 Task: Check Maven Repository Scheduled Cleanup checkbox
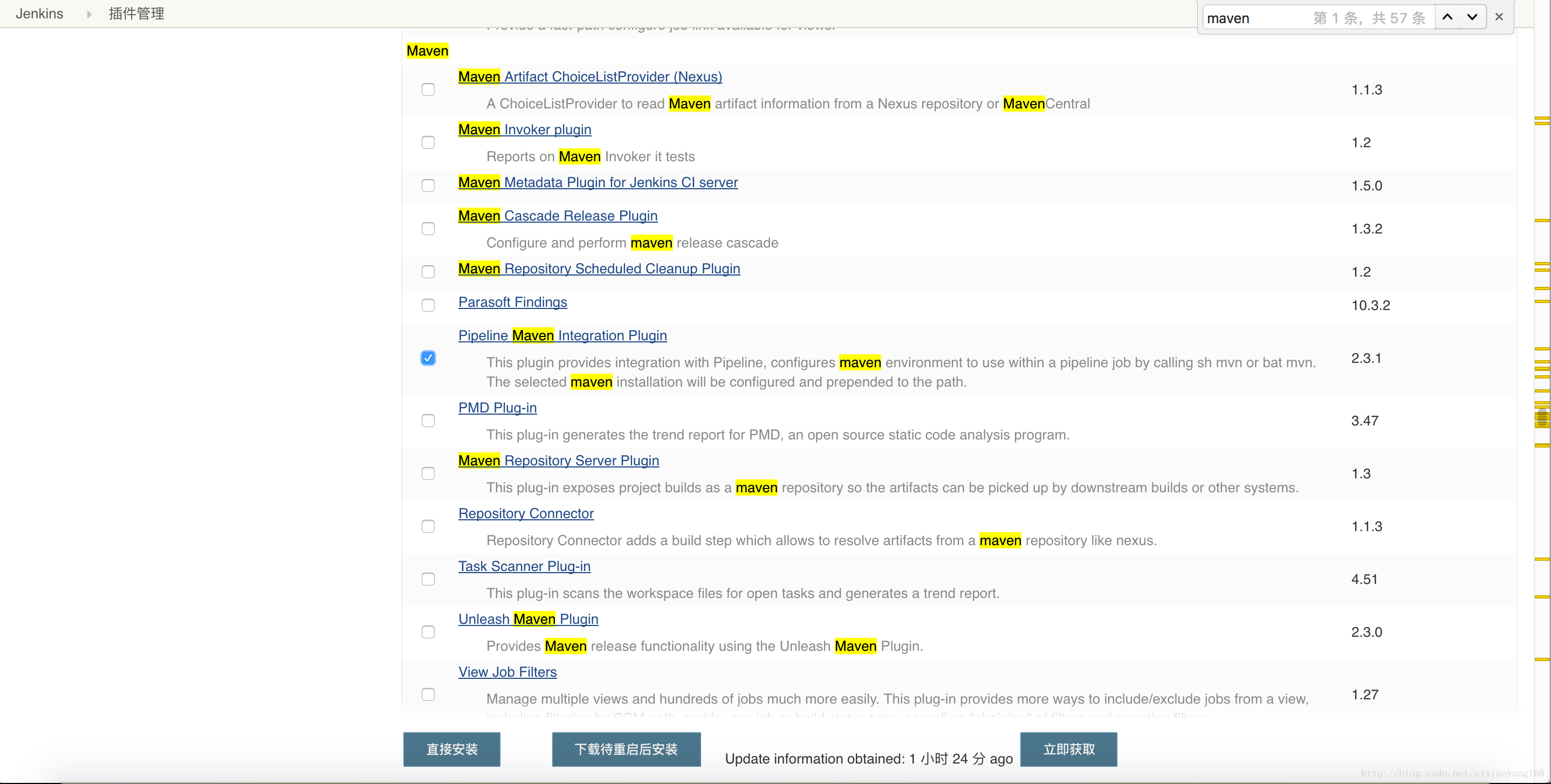coord(428,272)
